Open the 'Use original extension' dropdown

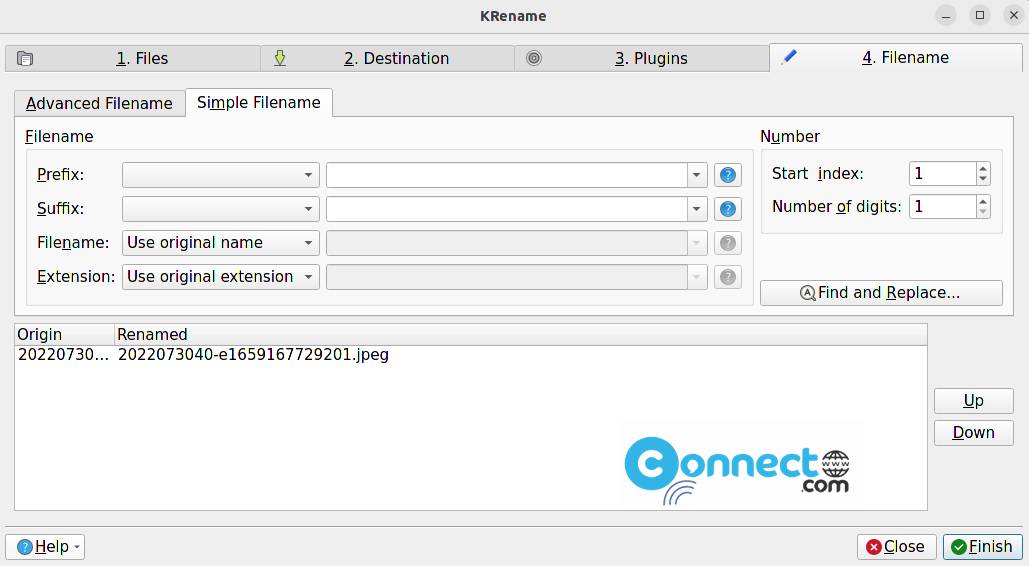click(220, 277)
